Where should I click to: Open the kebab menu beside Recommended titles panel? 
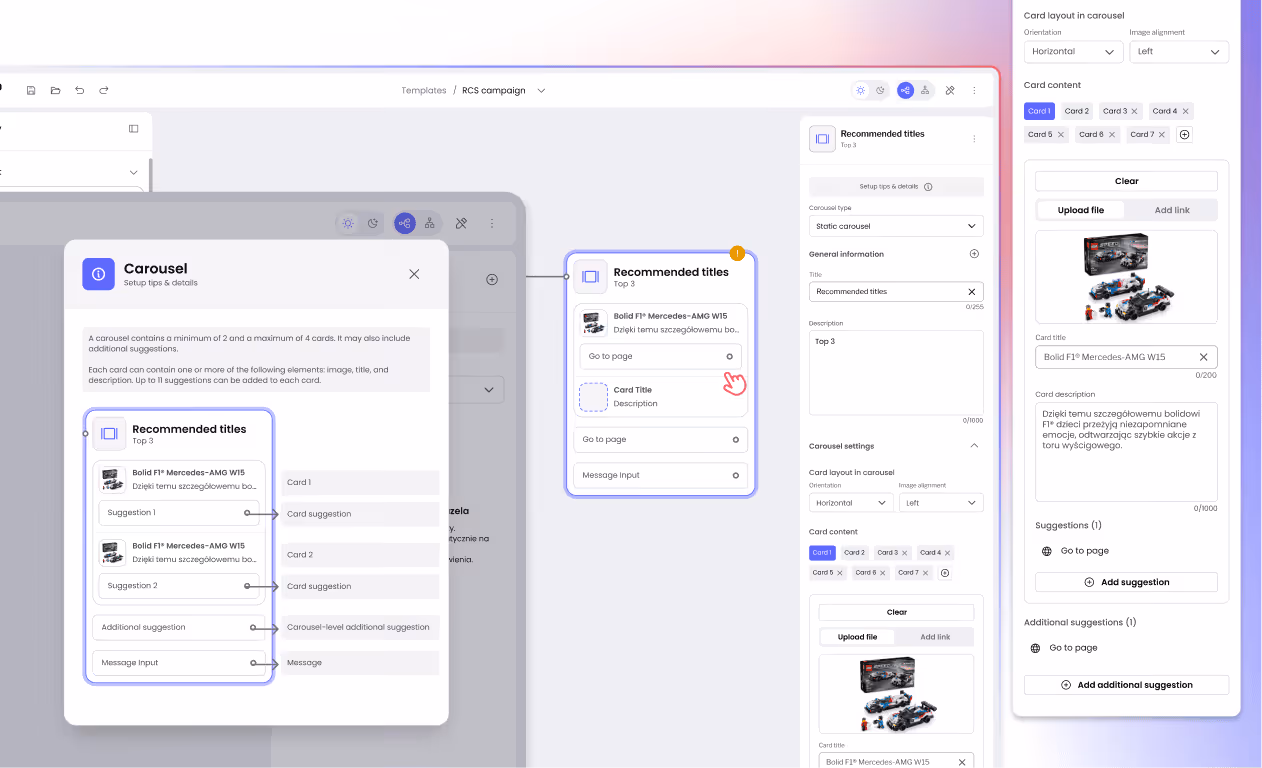click(x=974, y=140)
